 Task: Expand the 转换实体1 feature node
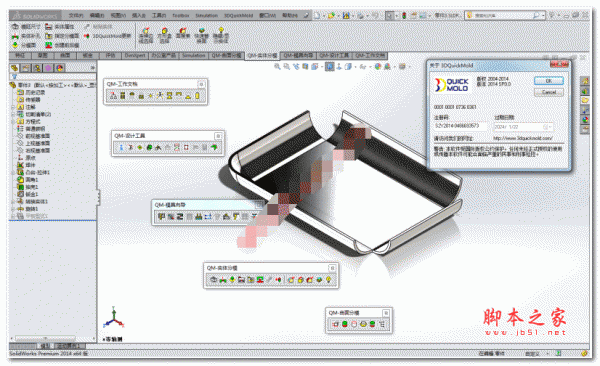coord(13,202)
